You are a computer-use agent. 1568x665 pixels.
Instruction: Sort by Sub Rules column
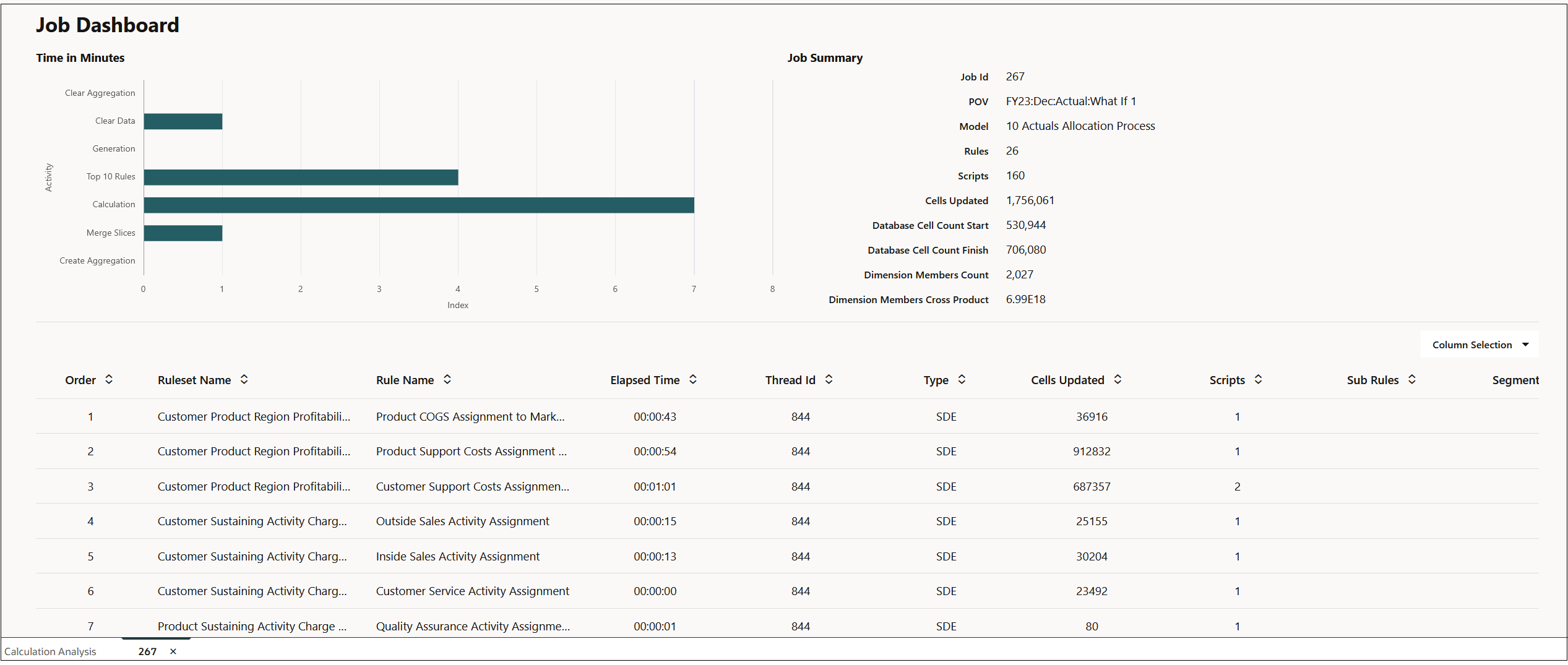pyautogui.click(x=1413, y=380)
